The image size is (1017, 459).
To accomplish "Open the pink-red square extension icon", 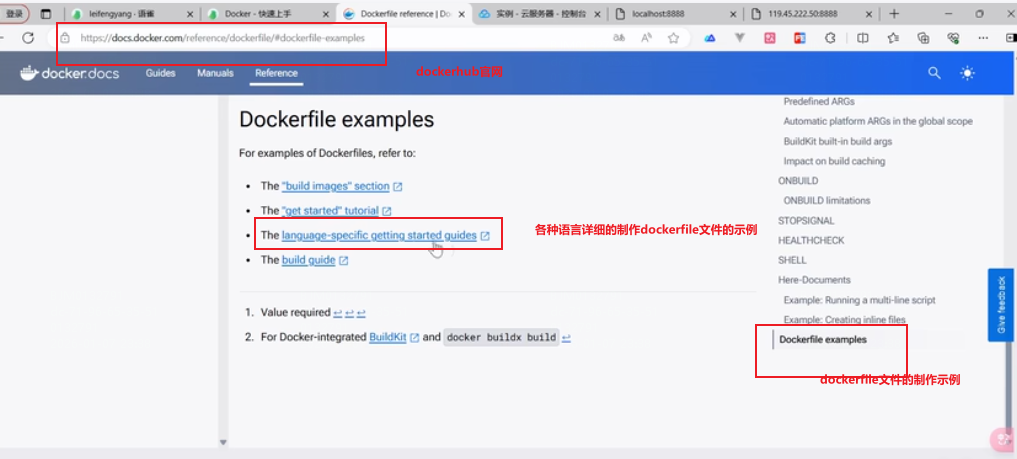I will (x=770, y=38).
